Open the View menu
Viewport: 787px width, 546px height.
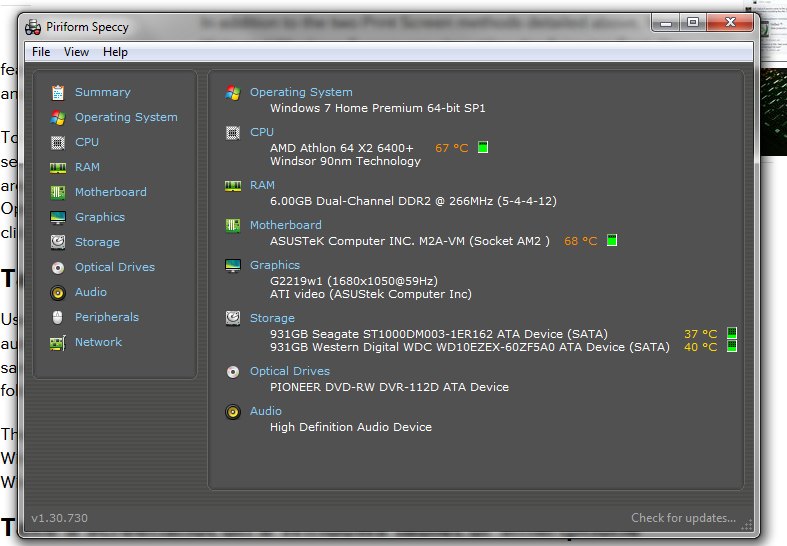[x=76, y=52]
